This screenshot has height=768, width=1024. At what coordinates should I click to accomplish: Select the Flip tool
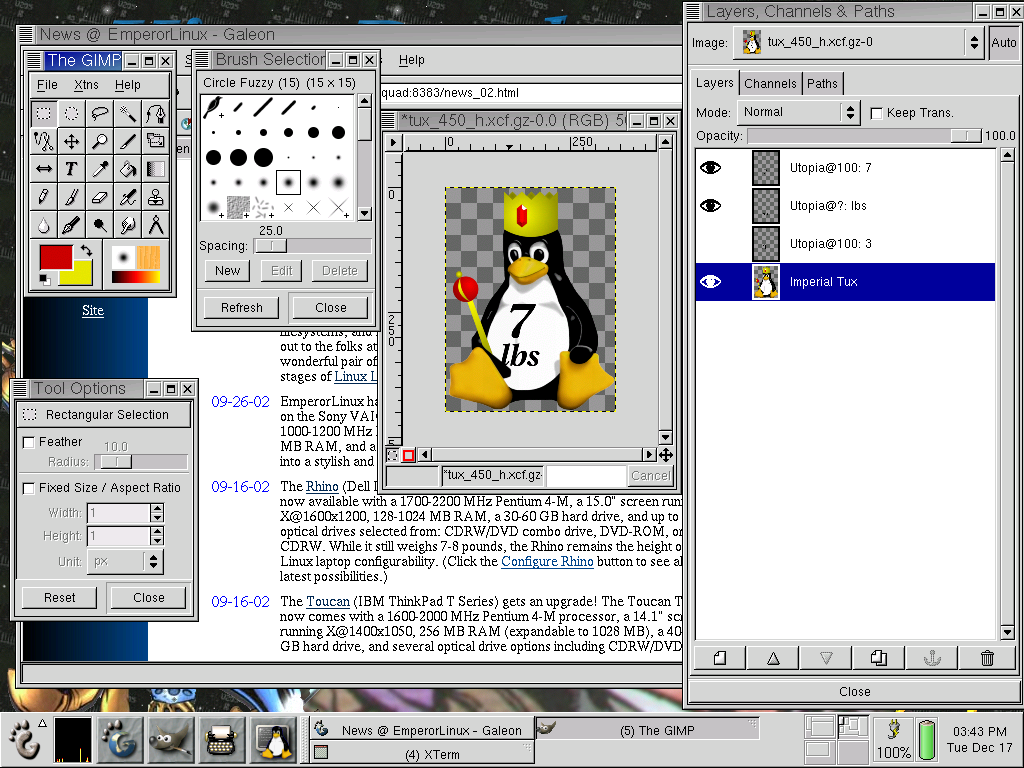pyautogui.click(x=43, y=169)
